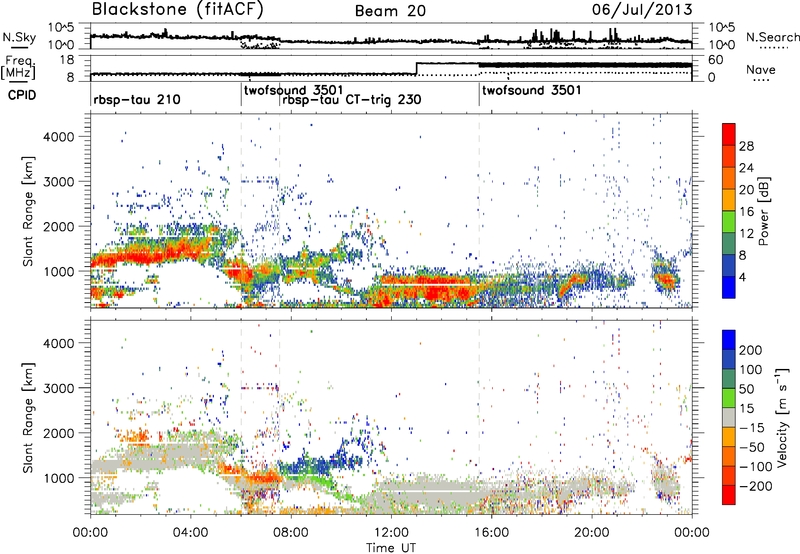Click the 'twofsound 3501' label above rbsp-tau CT-trig
Image resolution: width=800 pixels, height=554 pixels.
(293, 90)
